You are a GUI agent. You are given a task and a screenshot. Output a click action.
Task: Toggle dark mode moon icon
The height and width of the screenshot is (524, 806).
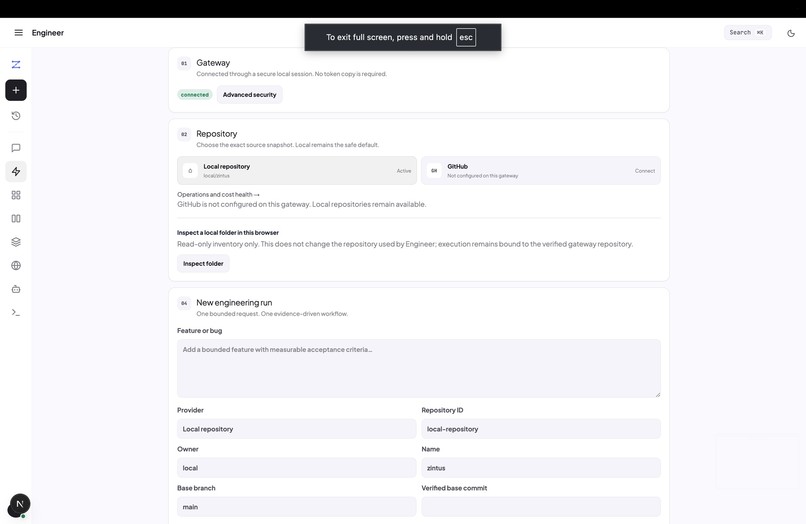791,33
